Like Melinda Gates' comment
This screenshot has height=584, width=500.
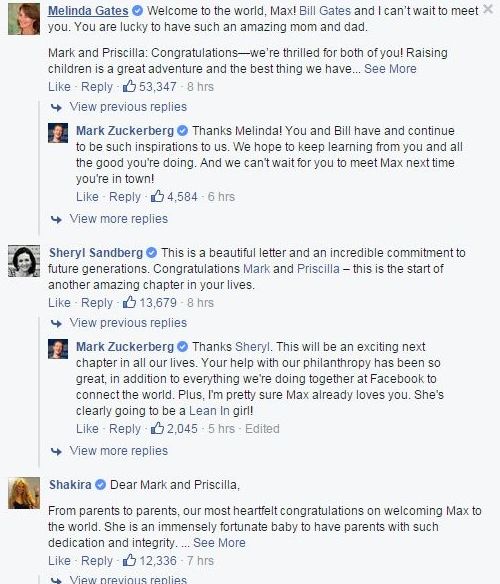59,86
